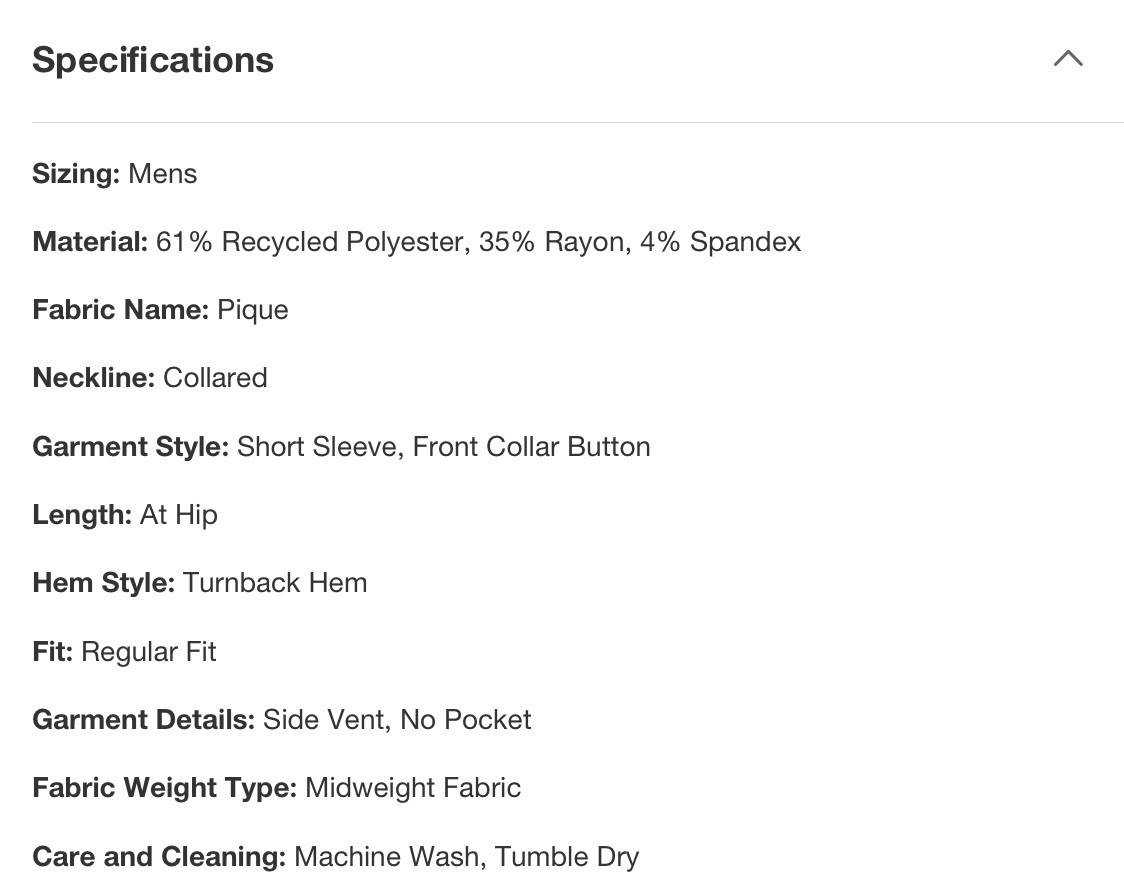Click the Garment Details label
Viewport: 1124px width, 888px height.
tap(143, 720)
